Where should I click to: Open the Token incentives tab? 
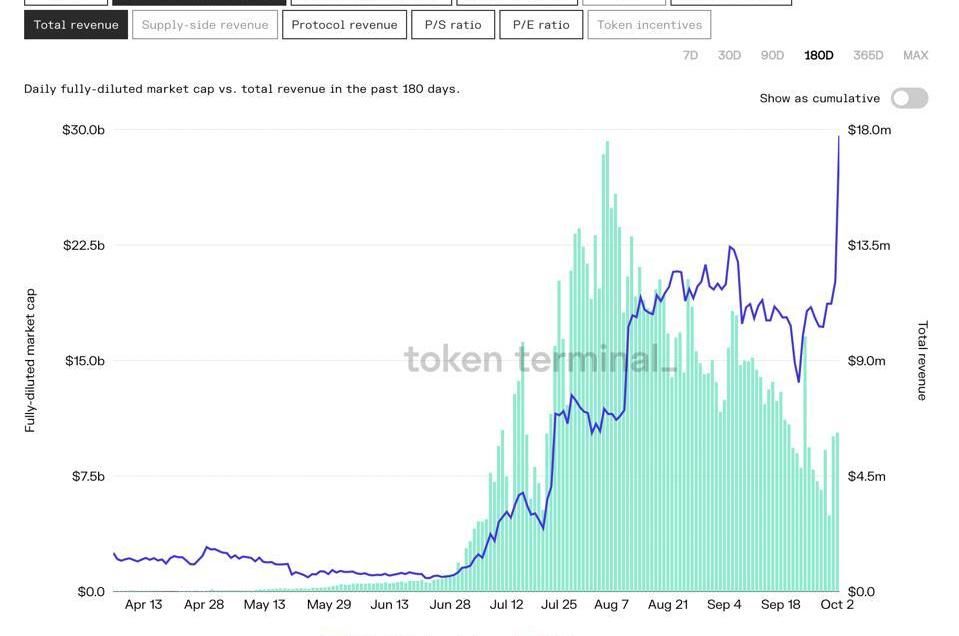(x=649, y=25)
